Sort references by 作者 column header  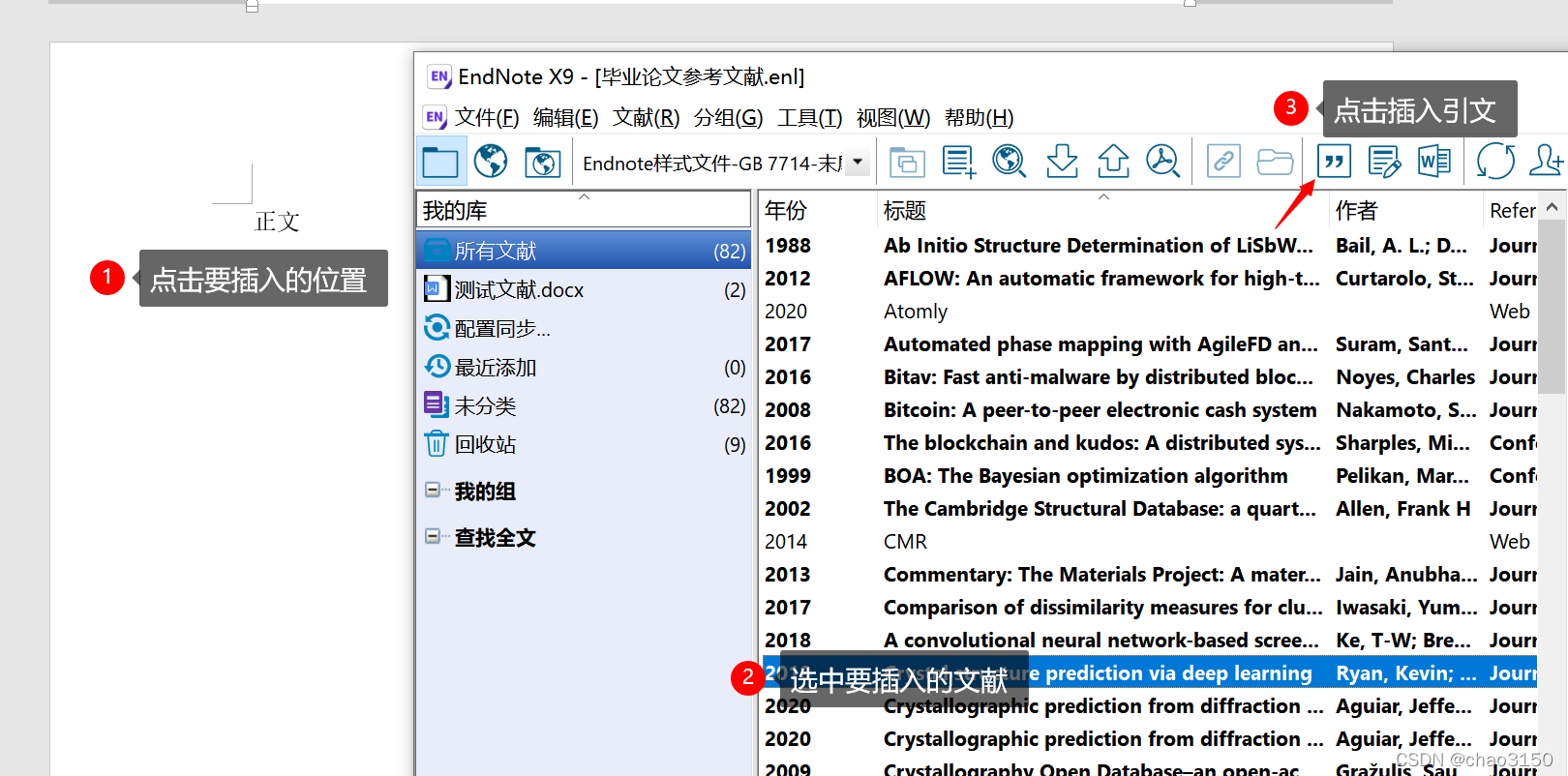[x=1405, y=210]
